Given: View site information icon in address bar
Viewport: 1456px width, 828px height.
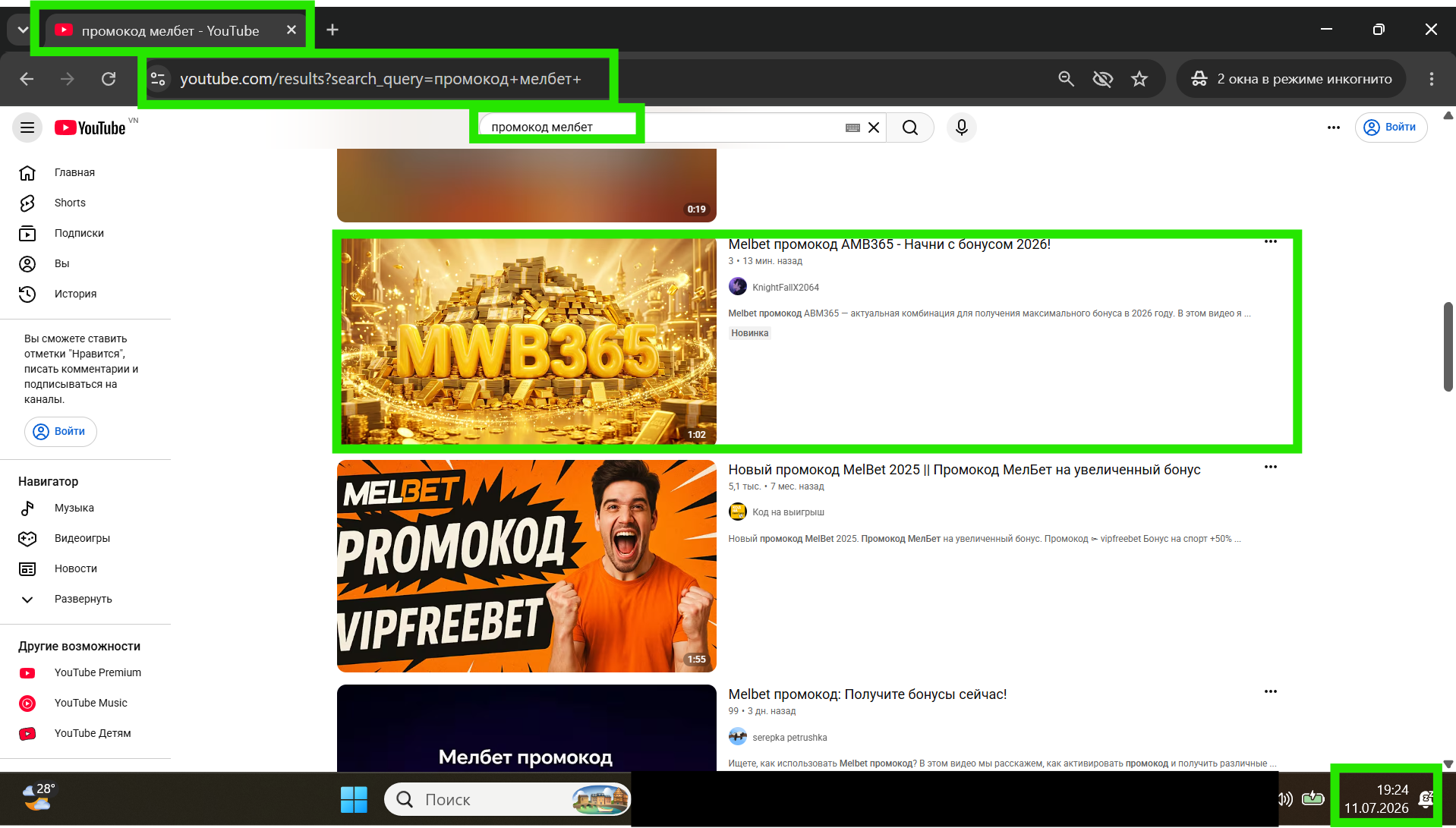Looking at the screenshot, I should pos(158,79).
